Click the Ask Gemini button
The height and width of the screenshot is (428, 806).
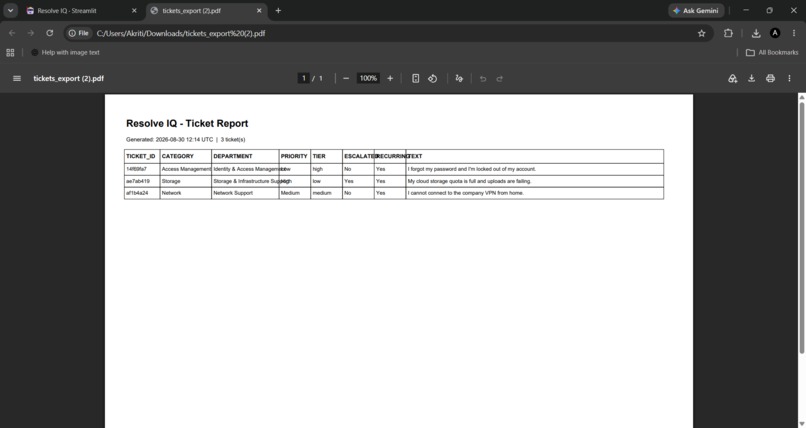point(696,10)
